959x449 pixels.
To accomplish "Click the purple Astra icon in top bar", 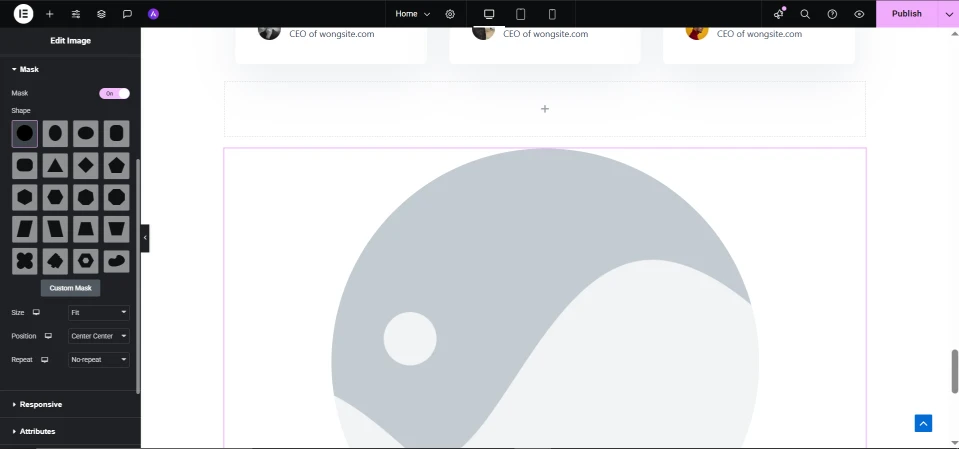I will [x=154, y=14].
